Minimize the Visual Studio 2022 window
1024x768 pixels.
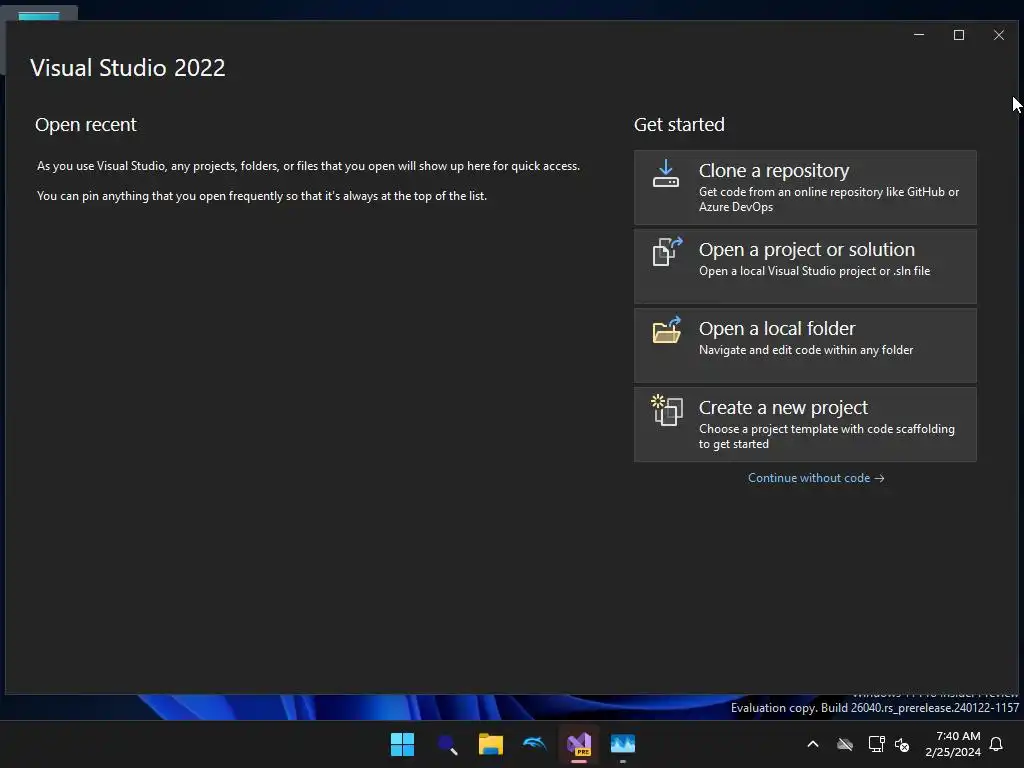point(919,35)
